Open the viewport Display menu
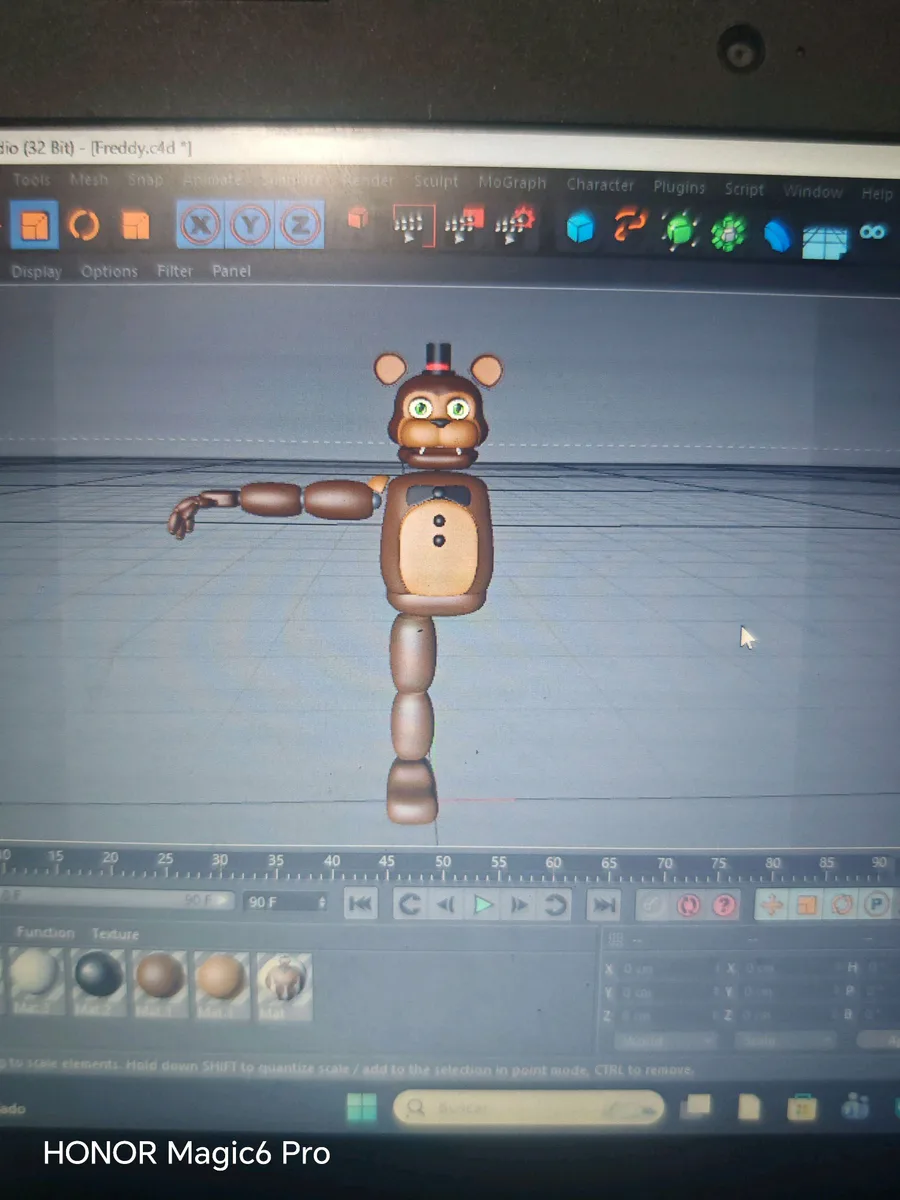Screen dimensions: 900x1200 tap(36, 272)
